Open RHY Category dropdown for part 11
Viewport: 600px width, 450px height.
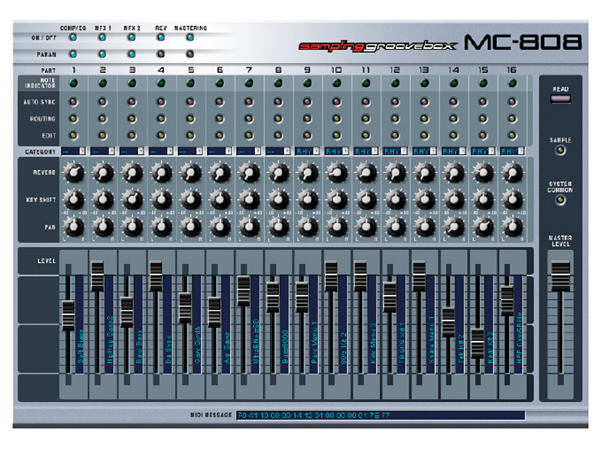(x=366, y=152)
